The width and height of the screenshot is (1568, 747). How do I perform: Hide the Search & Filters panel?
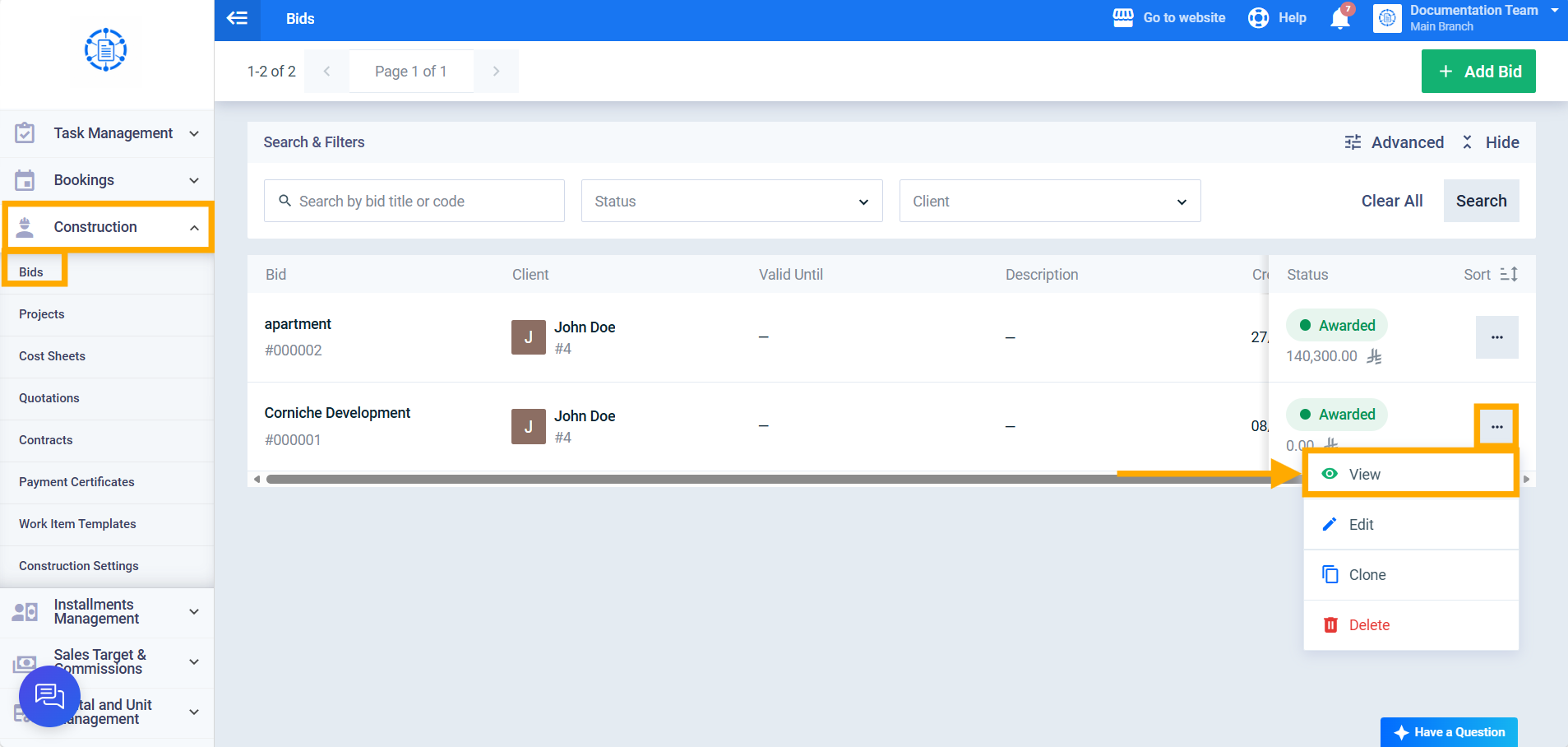tap(1492, 142)
